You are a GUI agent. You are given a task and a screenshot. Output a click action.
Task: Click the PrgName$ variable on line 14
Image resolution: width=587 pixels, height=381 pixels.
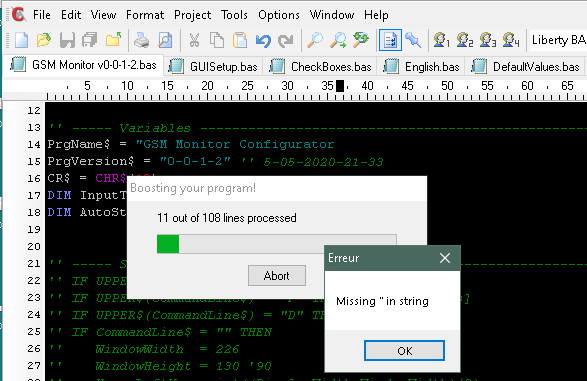coord(79,144)
